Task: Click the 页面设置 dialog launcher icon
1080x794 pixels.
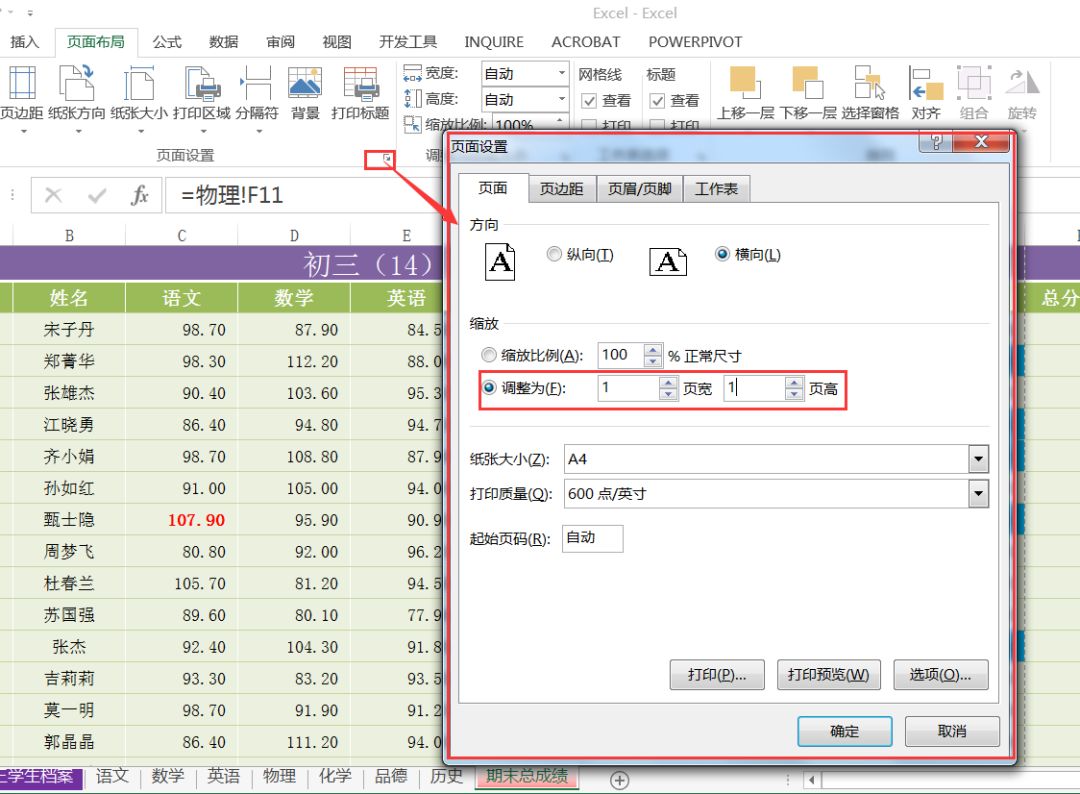Action: coord(387,159)
